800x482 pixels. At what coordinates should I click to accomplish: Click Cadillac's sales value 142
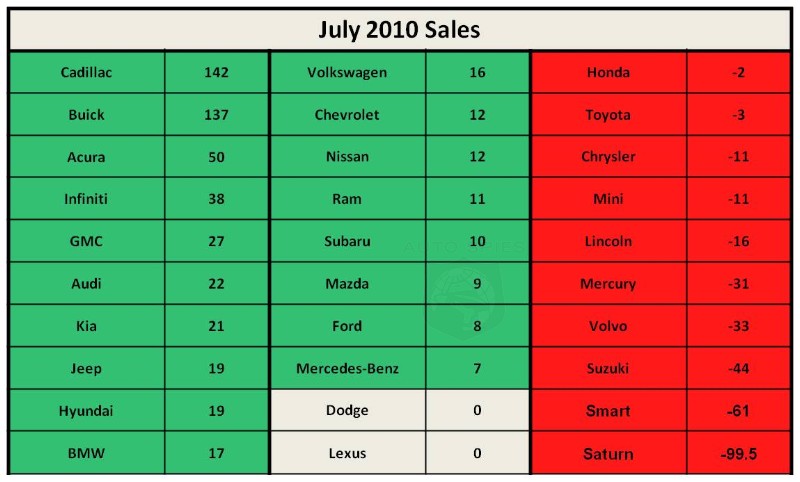tap(215, 72)
